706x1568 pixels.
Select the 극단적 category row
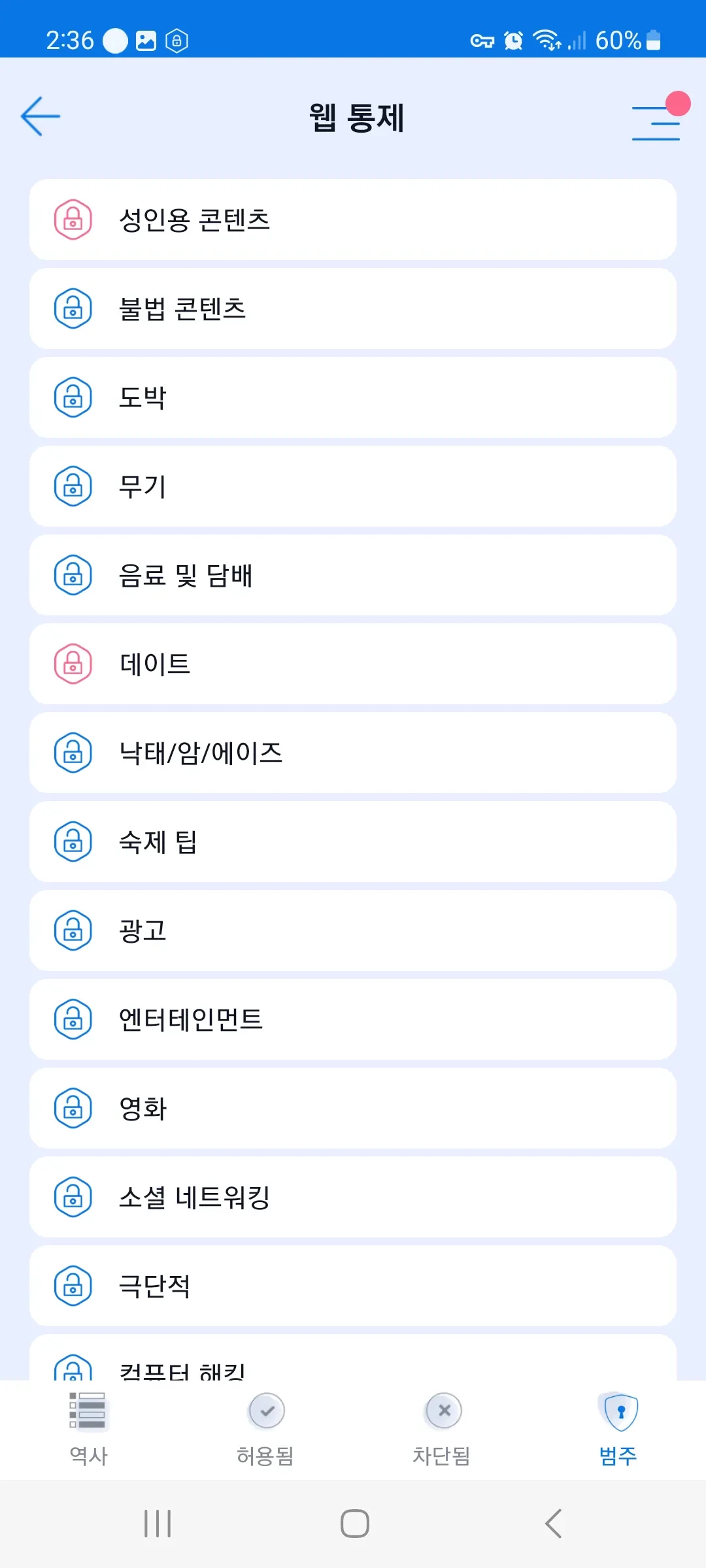click(353, 1286)
